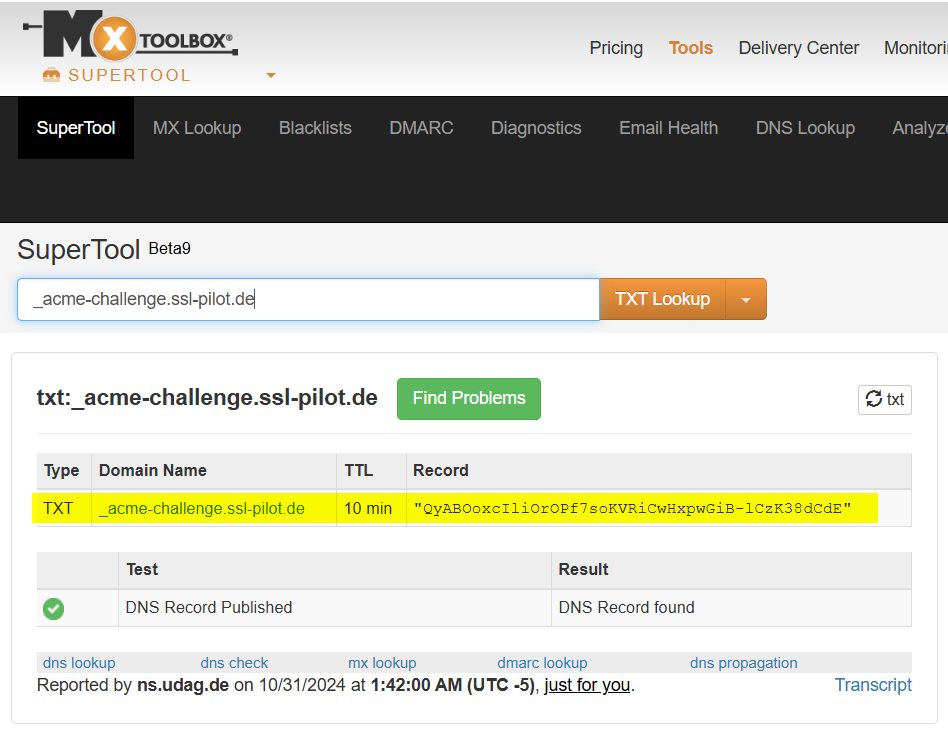The width and height of the screenshot is (948, 735).
Task: Click the ns.udag.de reporter text
Action: [183, 685]
